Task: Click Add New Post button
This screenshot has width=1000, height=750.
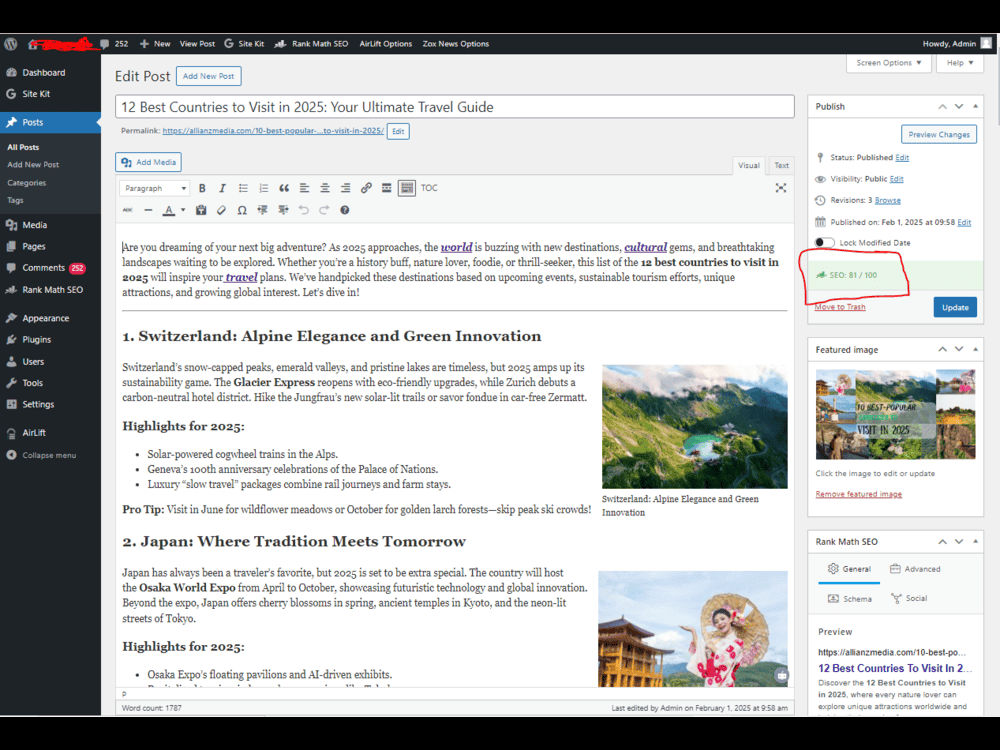Action: click(209, 76)
